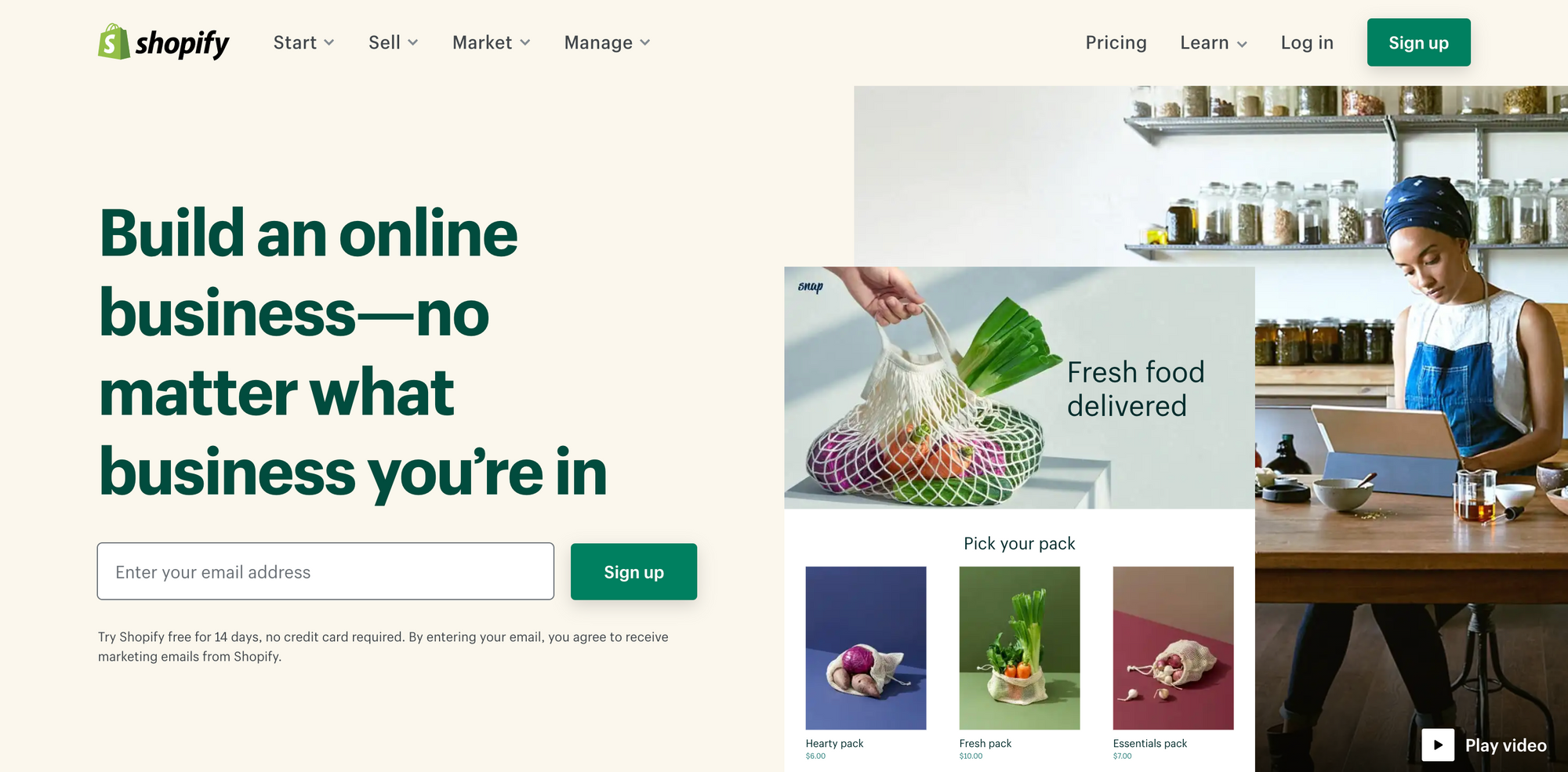This screenshot has width=1568, height=772.
Task: Open the Sell dropdown menu
Action: coord(393,42)
